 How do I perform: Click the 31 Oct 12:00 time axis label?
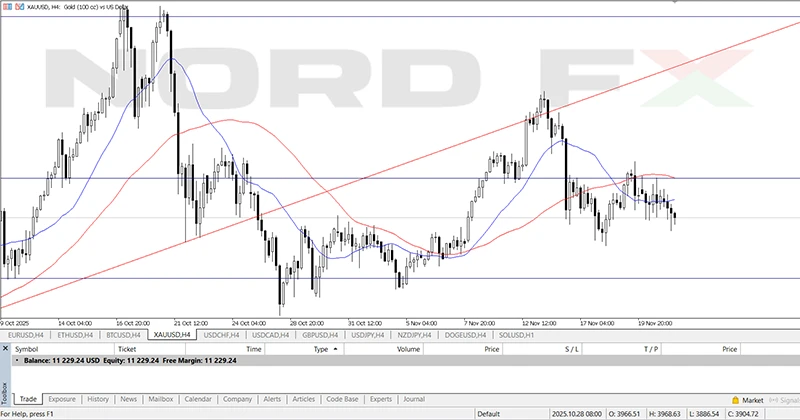(x=365, y=323)
